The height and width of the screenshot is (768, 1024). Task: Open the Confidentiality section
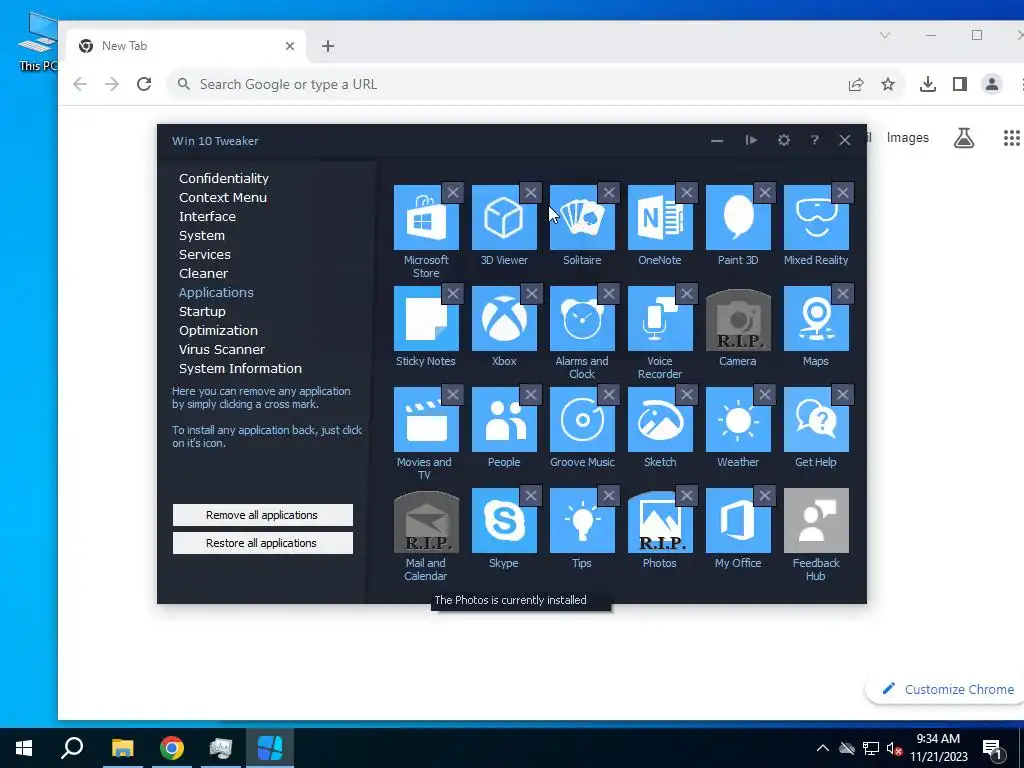[x=224, y=178]
